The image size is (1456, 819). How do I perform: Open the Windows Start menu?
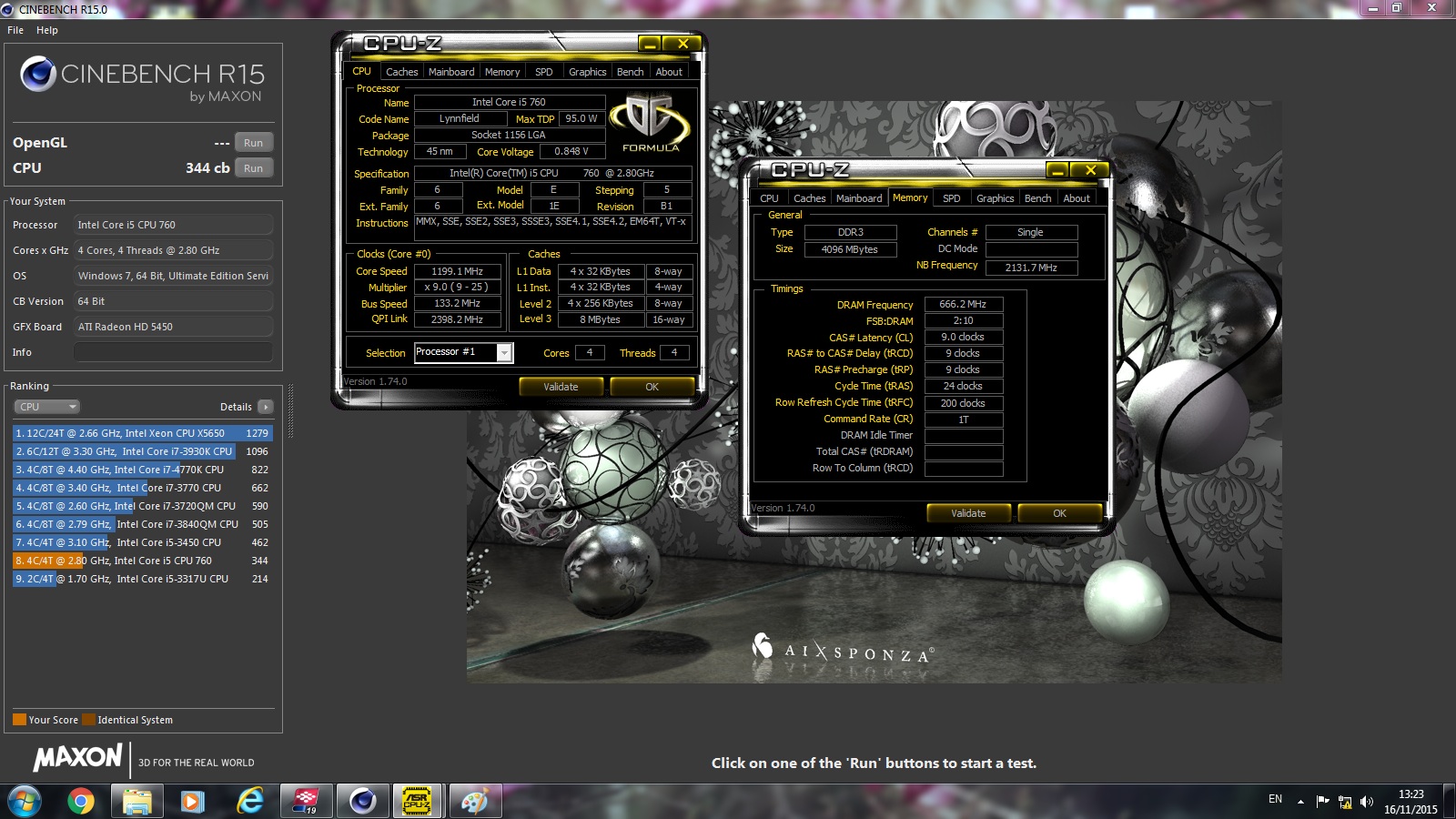point(25,801)
